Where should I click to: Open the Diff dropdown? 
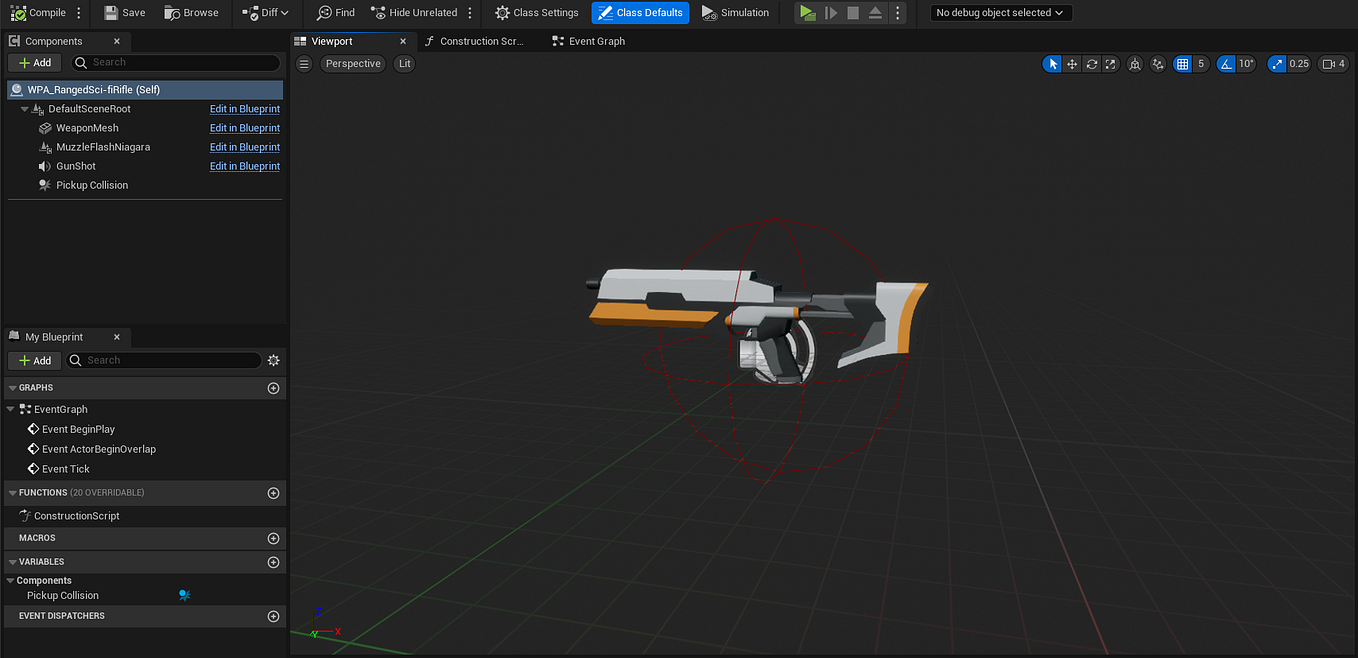[x=266, y=12]
